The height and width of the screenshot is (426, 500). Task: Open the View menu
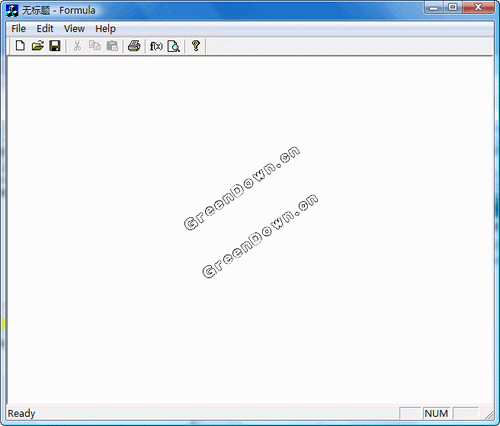(x=74, y=29)
